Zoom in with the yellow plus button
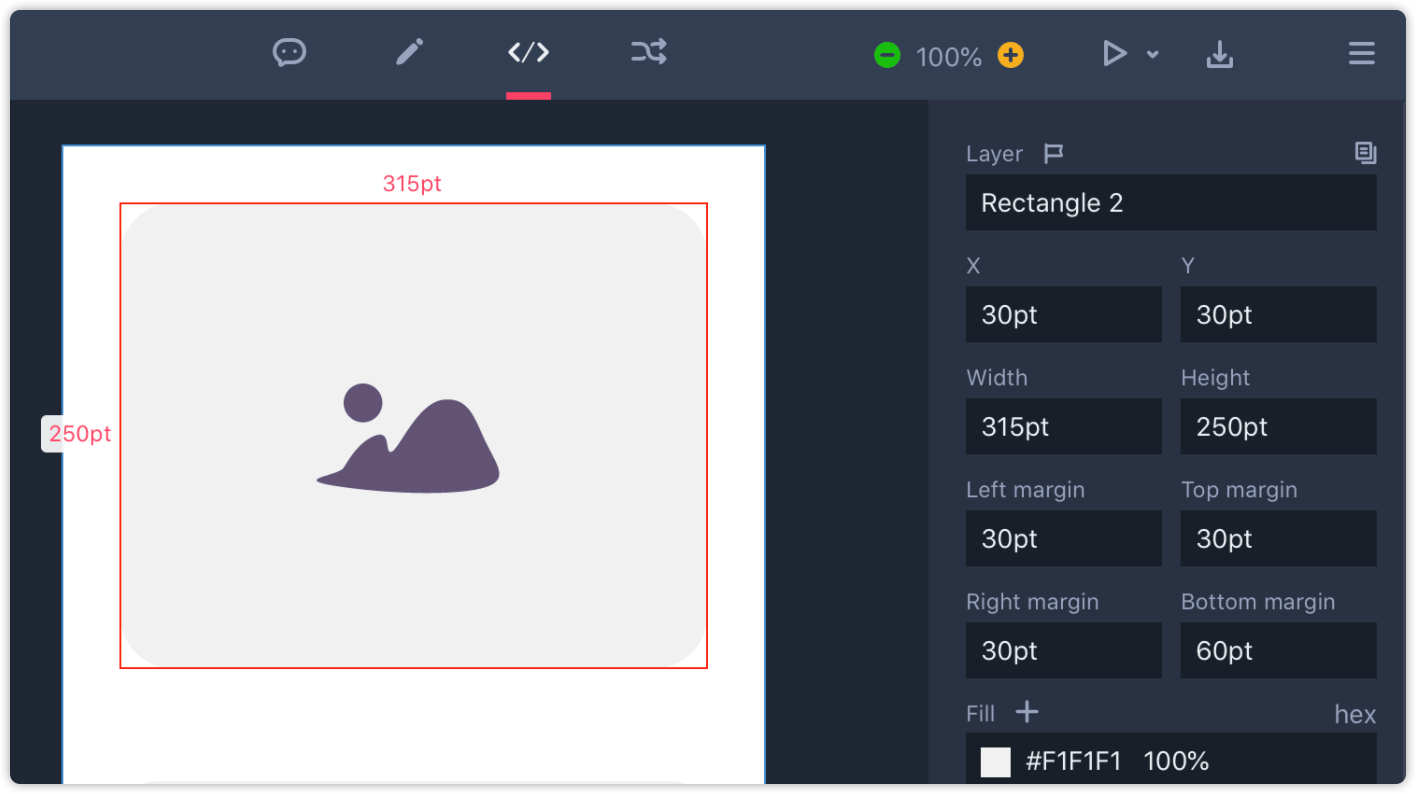 1011,55
